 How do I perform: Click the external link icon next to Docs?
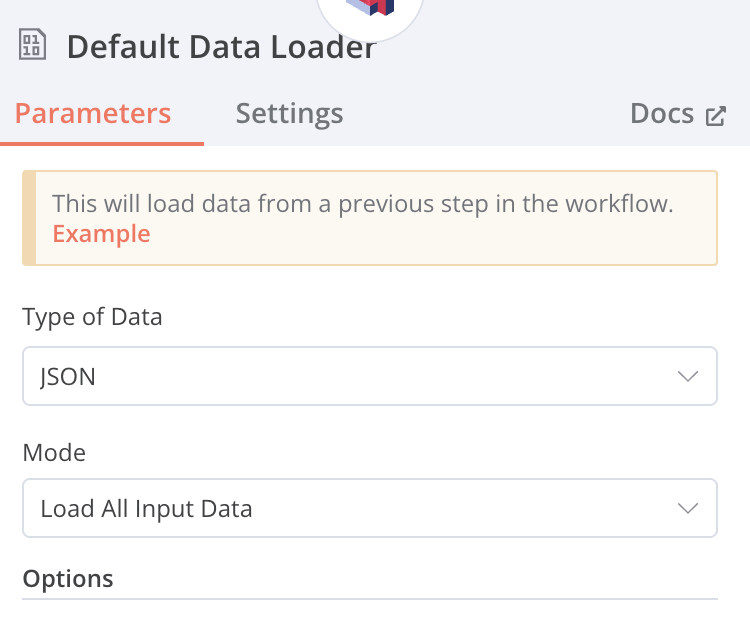tap(716, 115)
